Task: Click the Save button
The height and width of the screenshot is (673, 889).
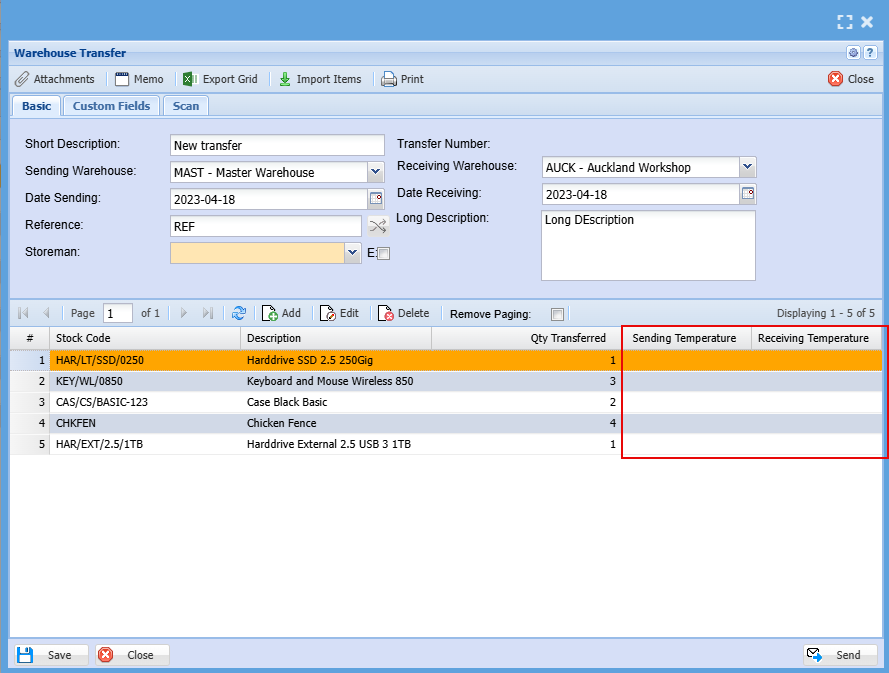Action: pyautogui.click(x=50, y=655)
